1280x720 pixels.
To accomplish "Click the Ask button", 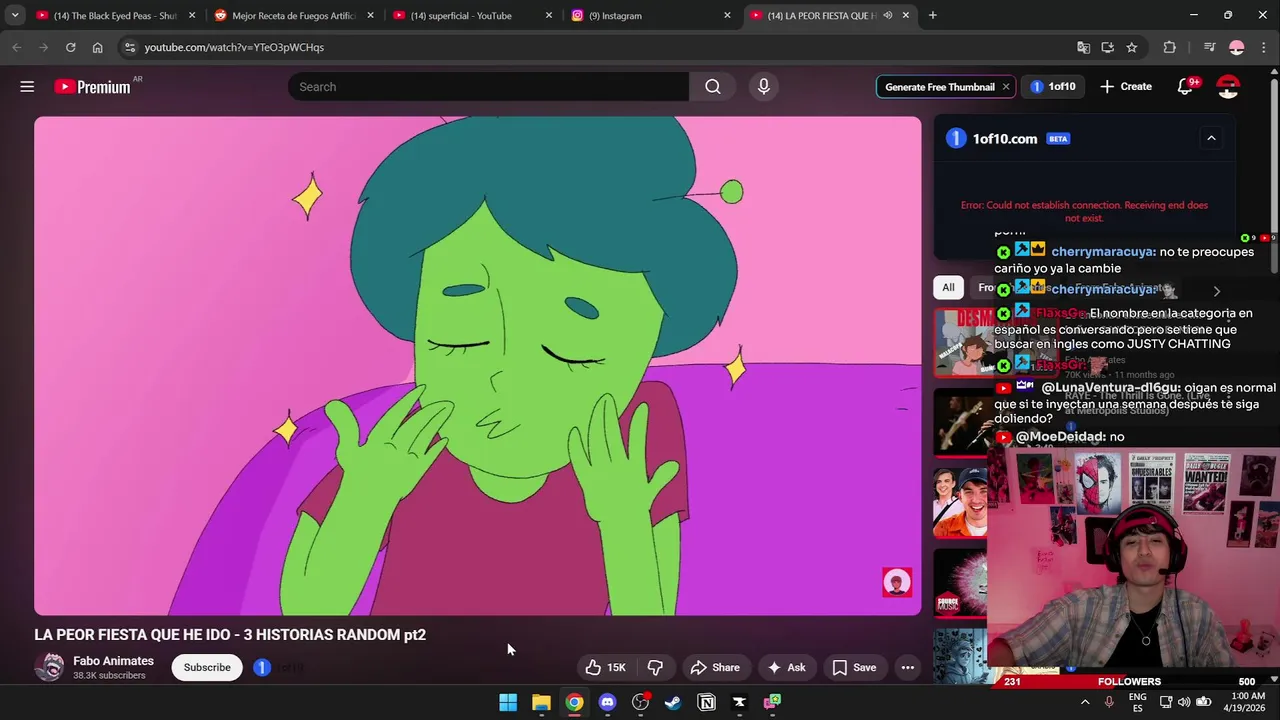I will (x=786, y=668).
